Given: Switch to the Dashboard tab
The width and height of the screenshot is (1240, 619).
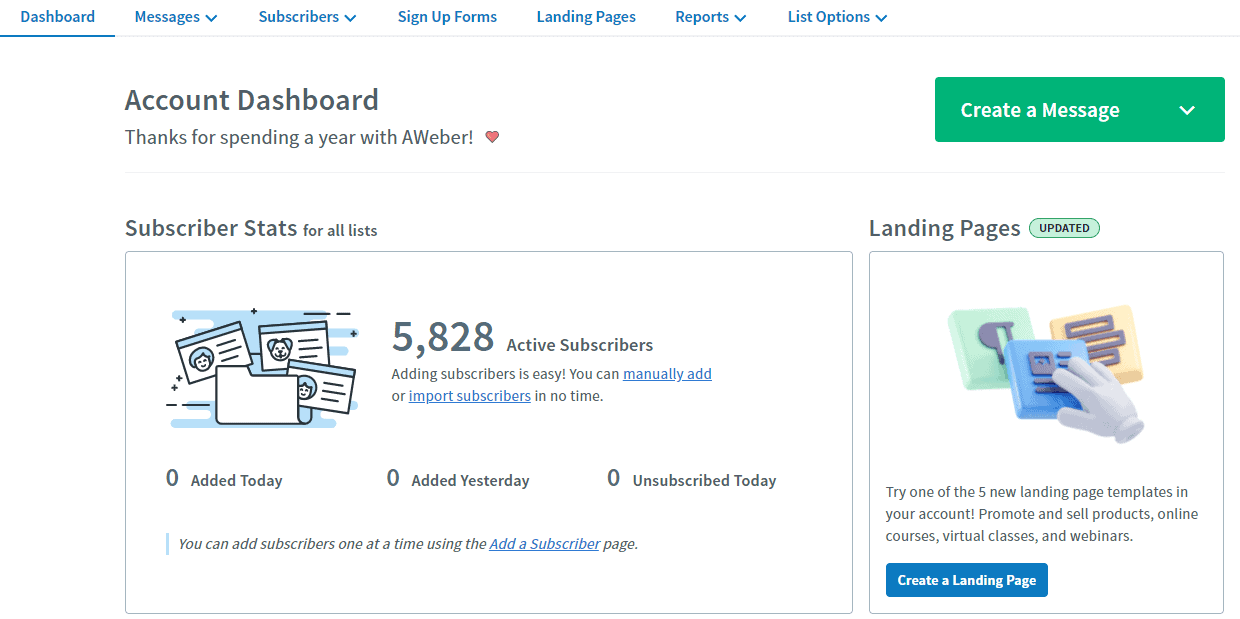Looking at the screenshot, I should pos(57,17).
